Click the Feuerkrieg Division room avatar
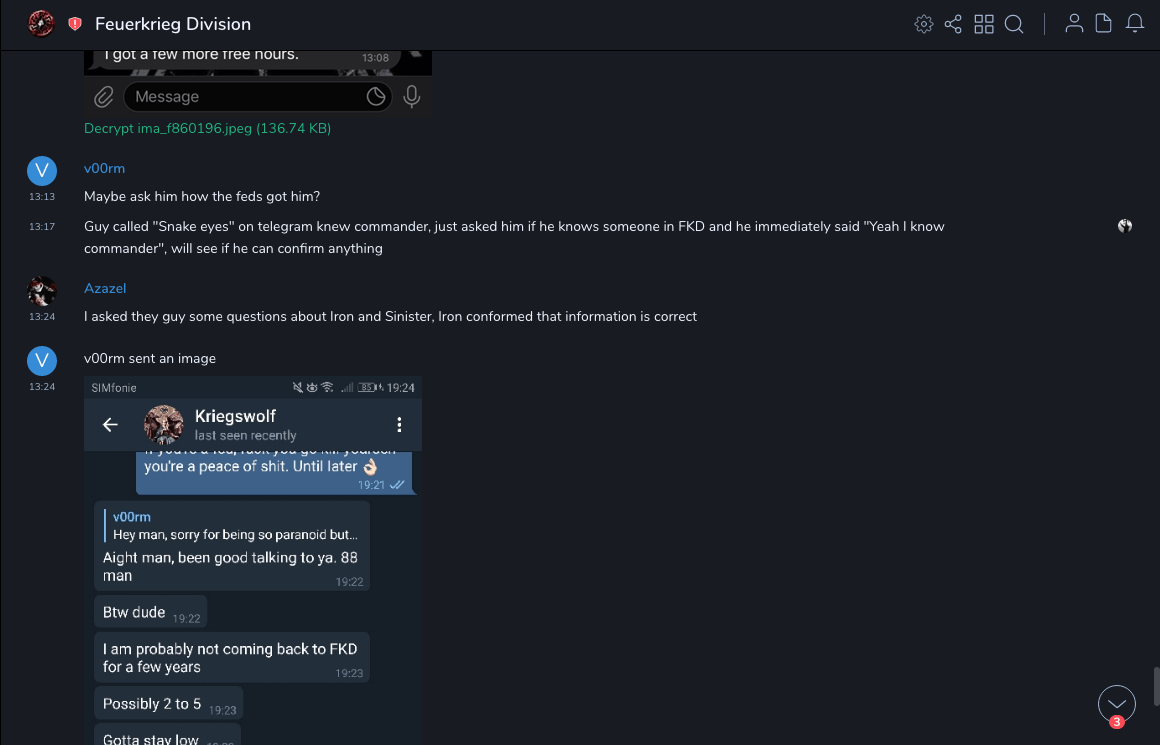This screenshot has height=745, width=1160. click(x=41, y=23)
